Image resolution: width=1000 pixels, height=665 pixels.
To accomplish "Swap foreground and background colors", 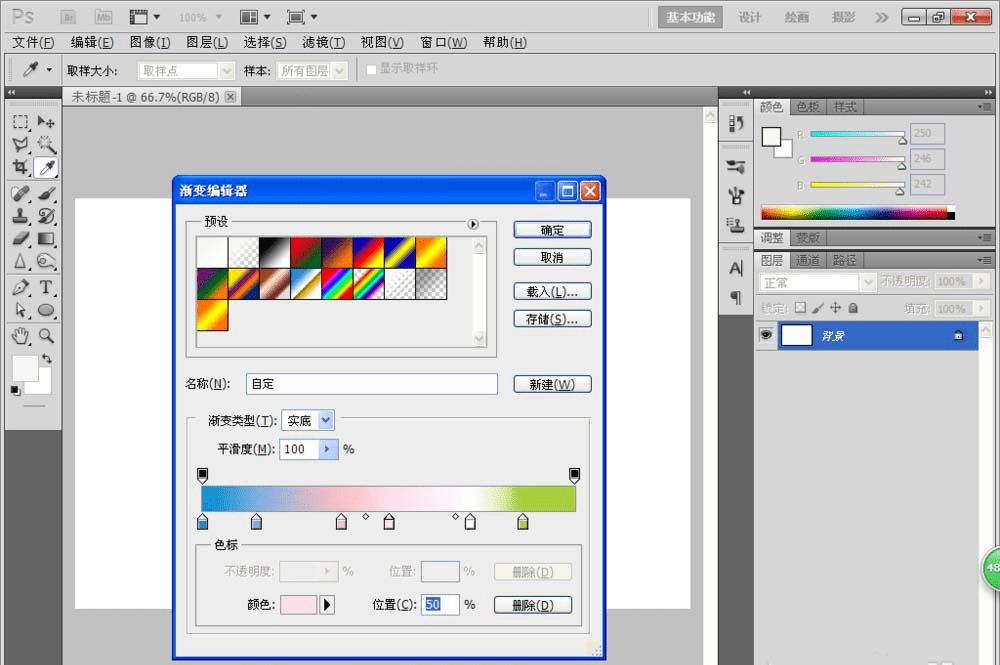I will pyautogui.click(x=46, y=358).
